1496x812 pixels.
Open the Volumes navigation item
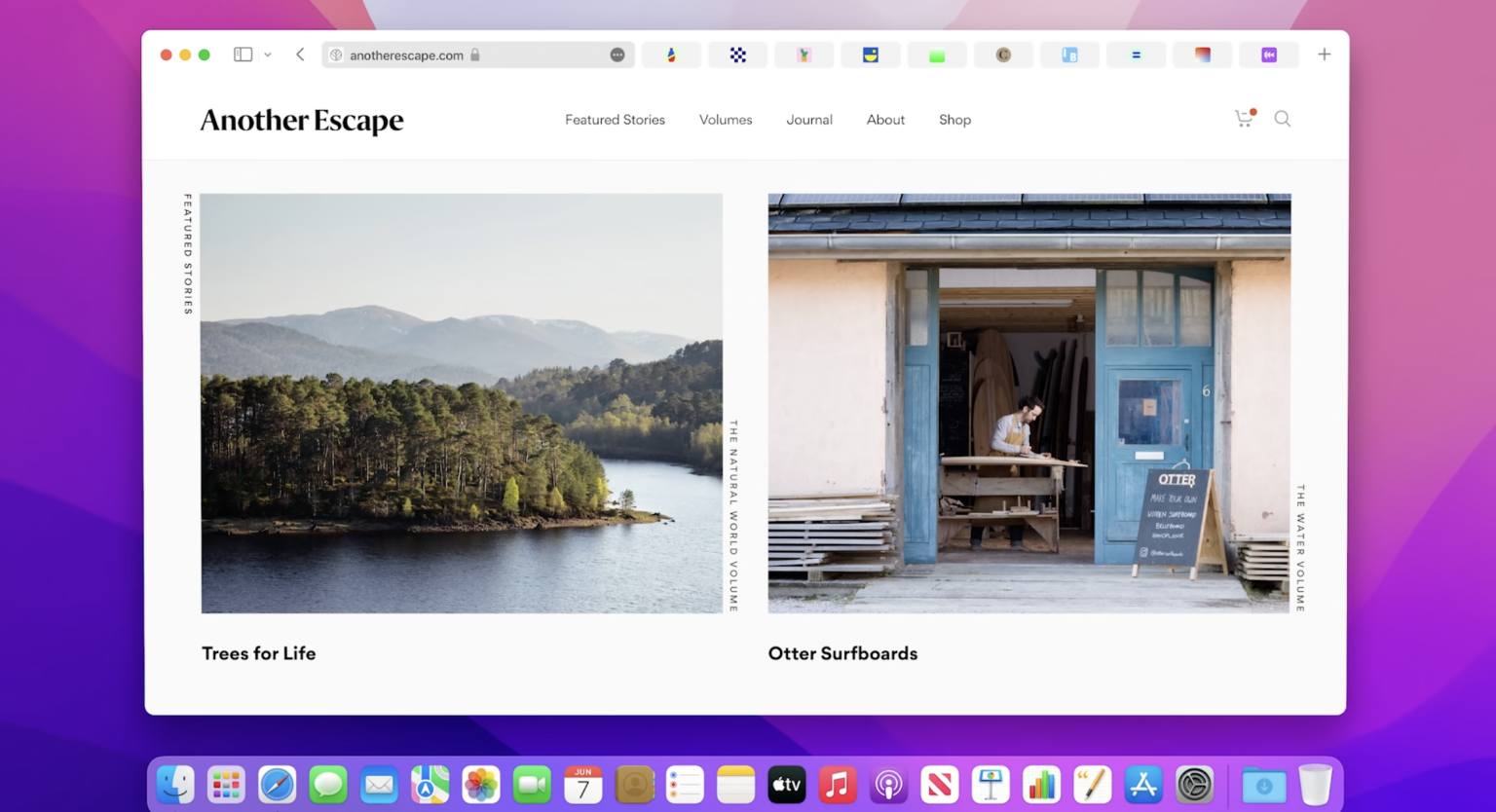725,119
